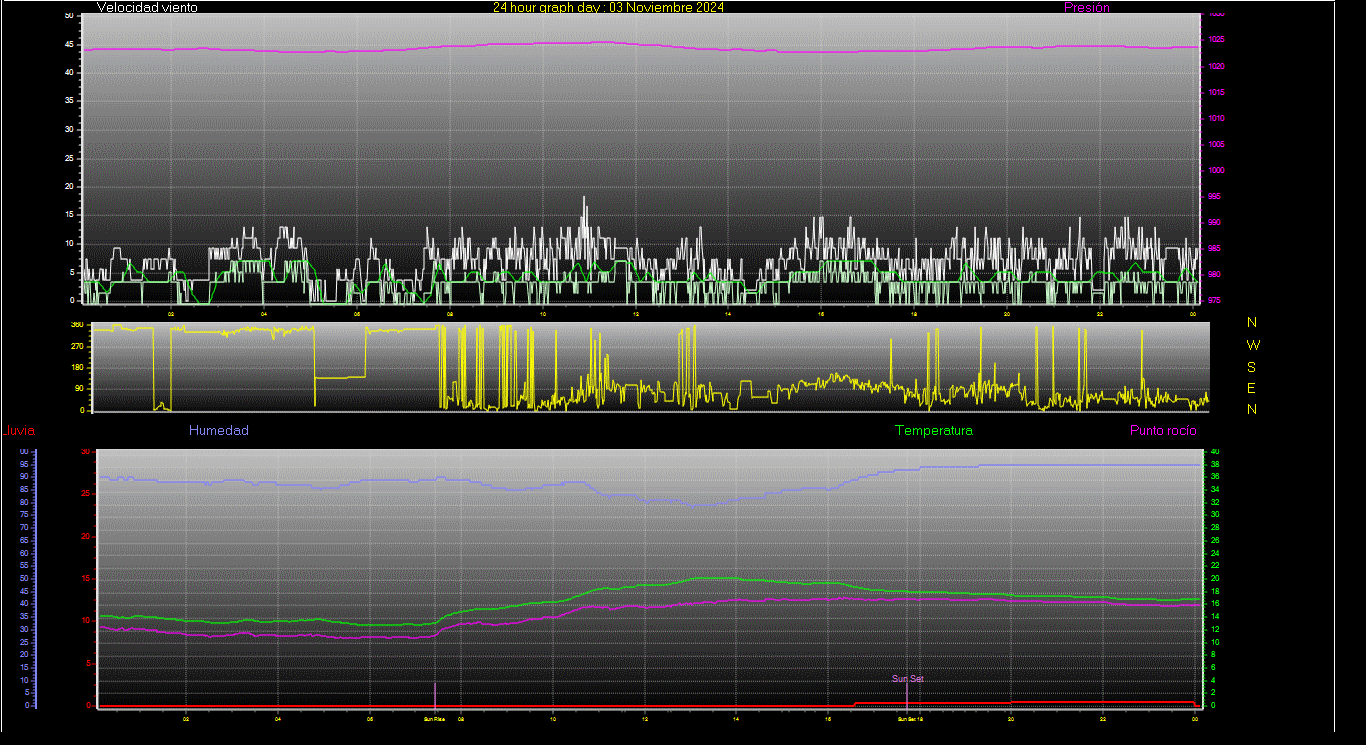
Task: Click the '990' pressure axis value
Action: pos(1214,222)
